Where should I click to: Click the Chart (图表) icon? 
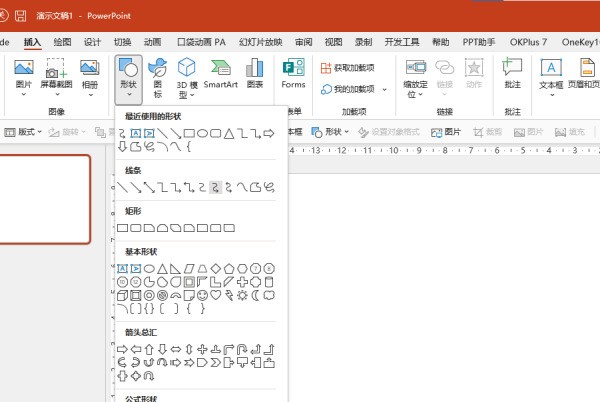tap(255, 74)
